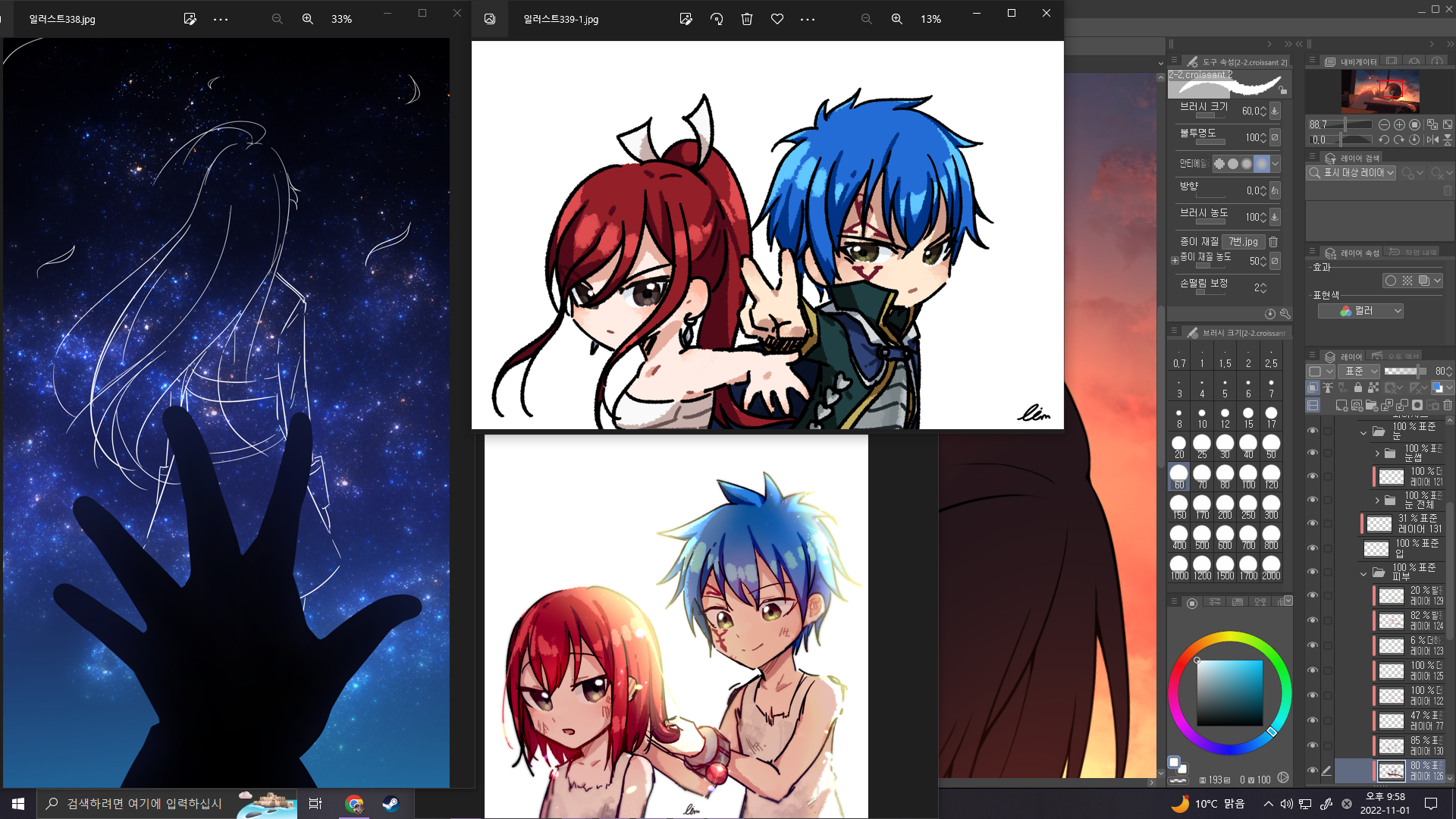Delete image with the trash icon in photo viewer

pos(747,19)
